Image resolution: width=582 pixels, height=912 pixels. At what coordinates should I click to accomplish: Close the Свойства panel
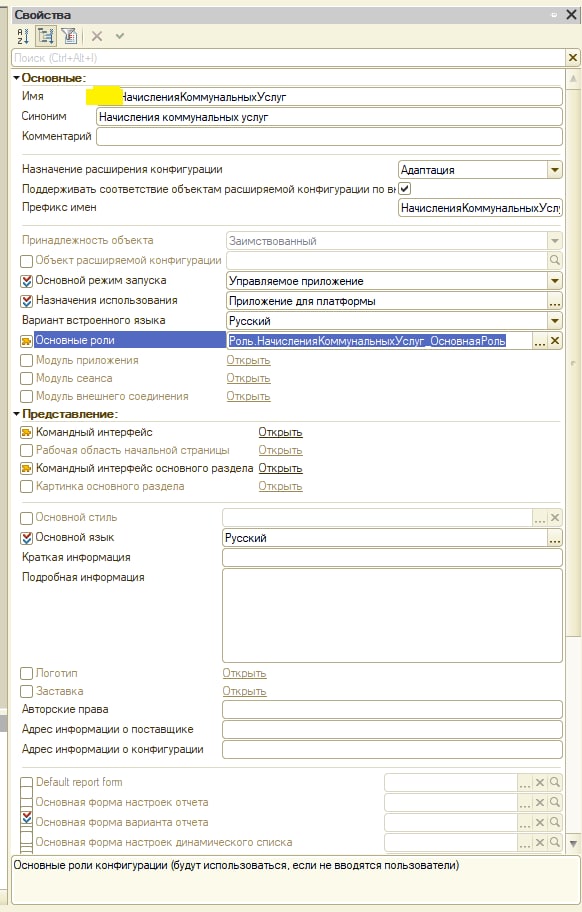(572, 15)
